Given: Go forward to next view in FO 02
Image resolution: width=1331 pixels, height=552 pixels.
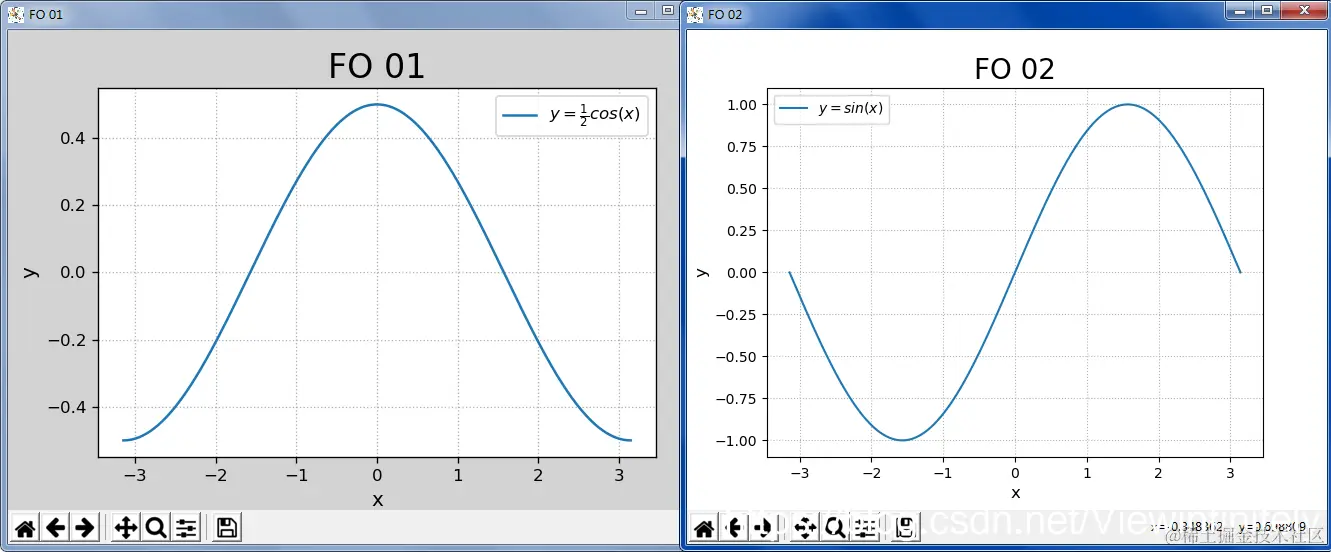Looking at the screenshot, I should click(x=764, y=528).
